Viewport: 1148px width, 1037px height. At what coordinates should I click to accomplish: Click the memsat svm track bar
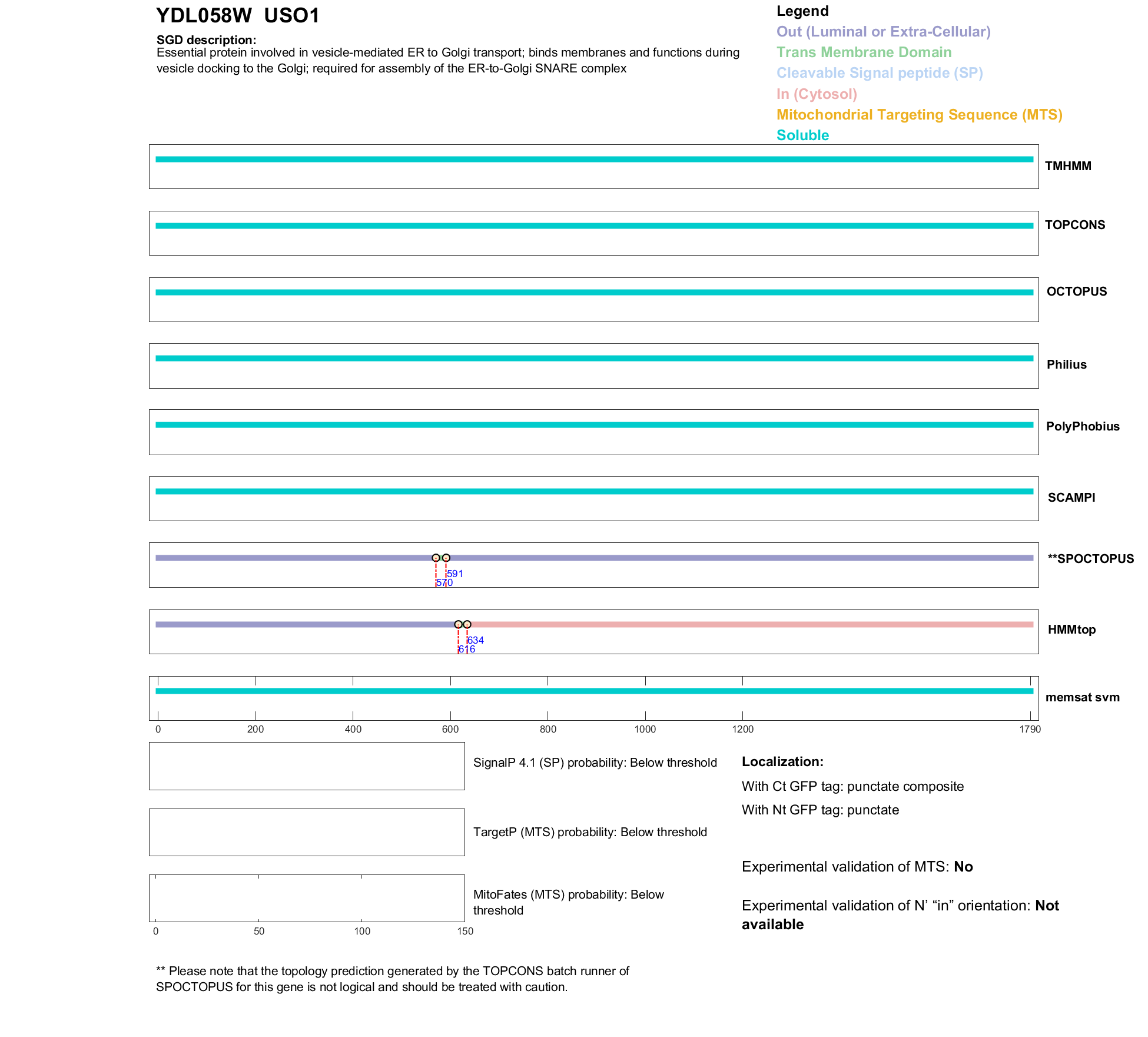593,691
